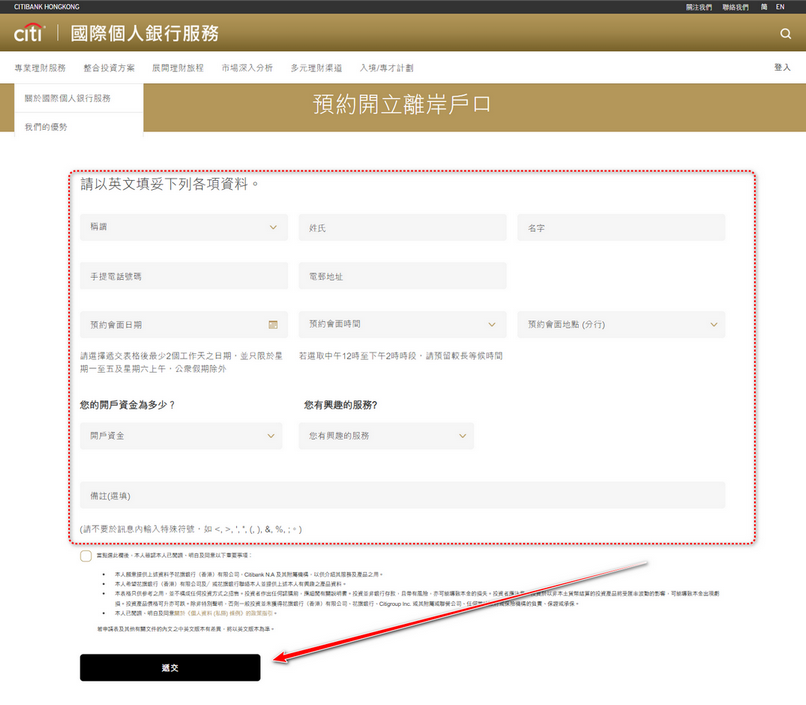Select the 入境/專才計劃 menu item

386,68
